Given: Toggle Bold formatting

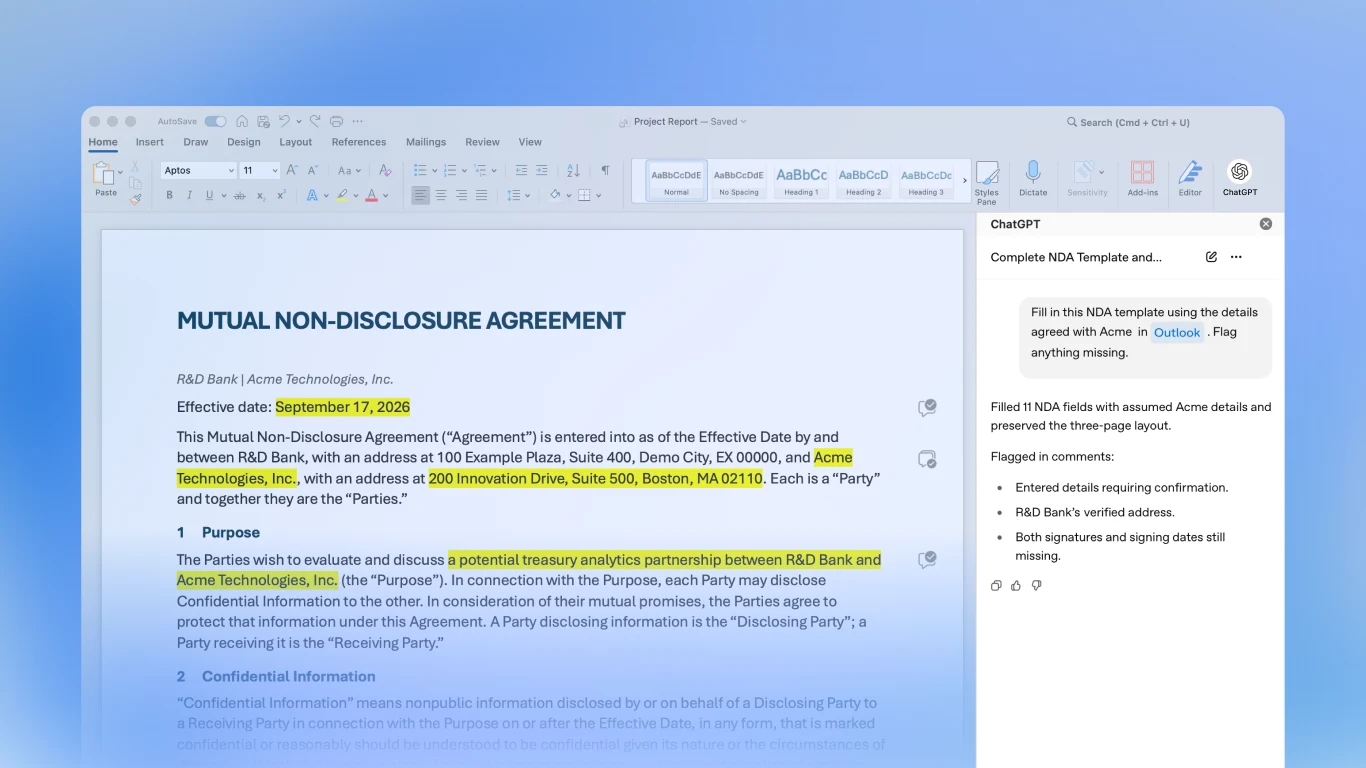Looking at the screenshot, I should (x=169, y=196).
